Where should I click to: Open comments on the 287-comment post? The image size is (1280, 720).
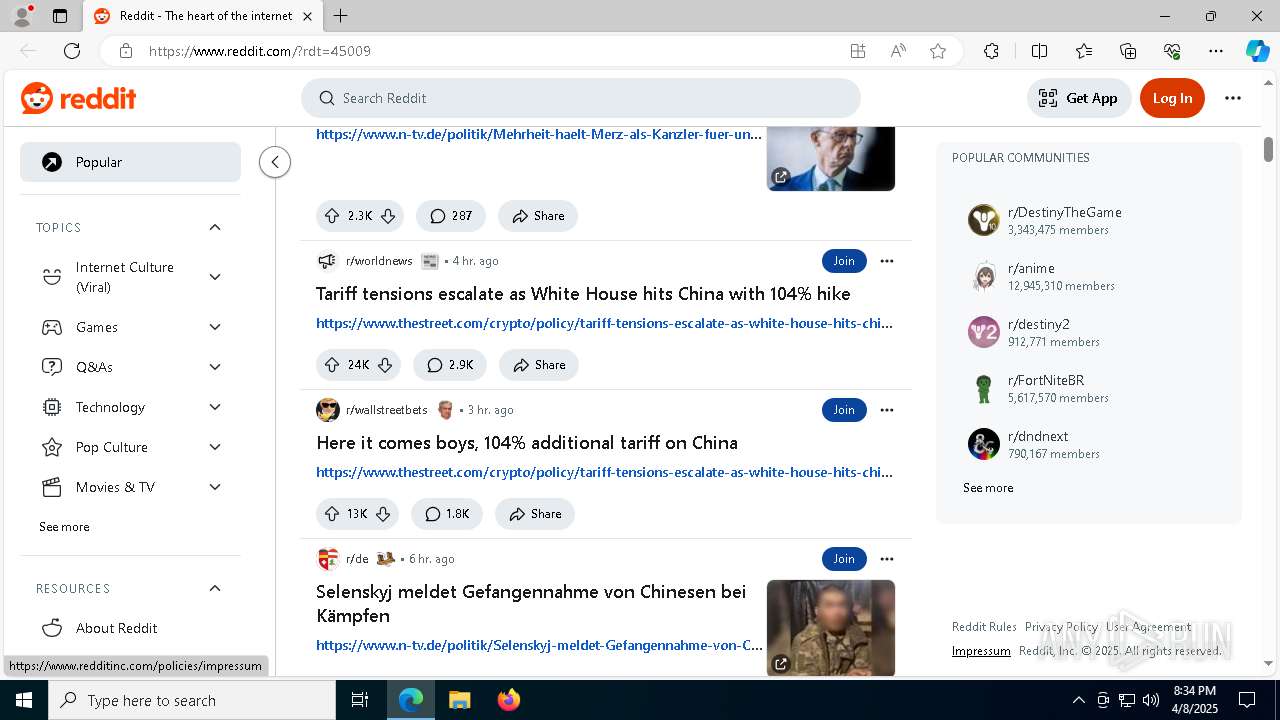[451, 216]
